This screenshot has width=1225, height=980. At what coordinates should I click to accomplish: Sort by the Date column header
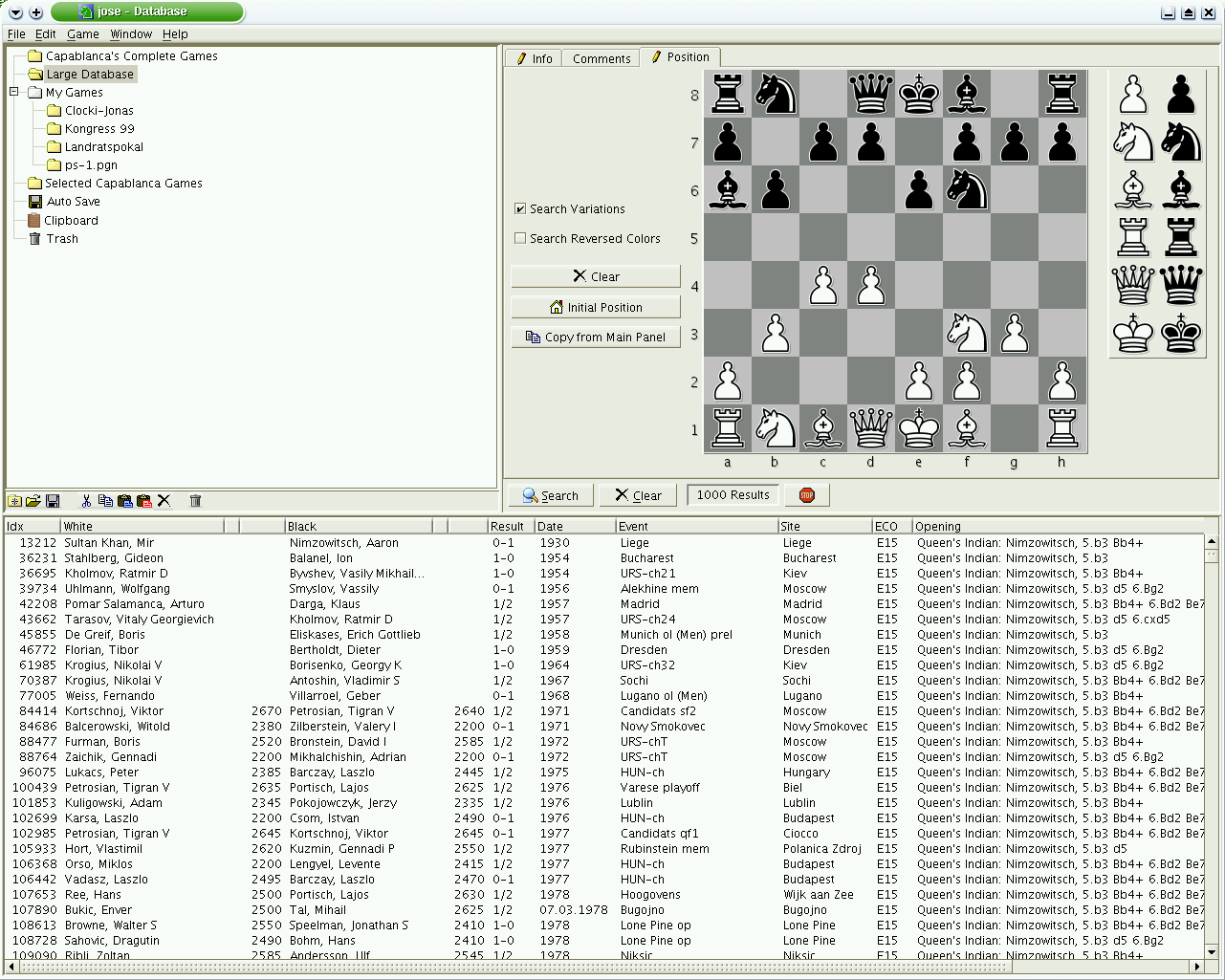576,526
